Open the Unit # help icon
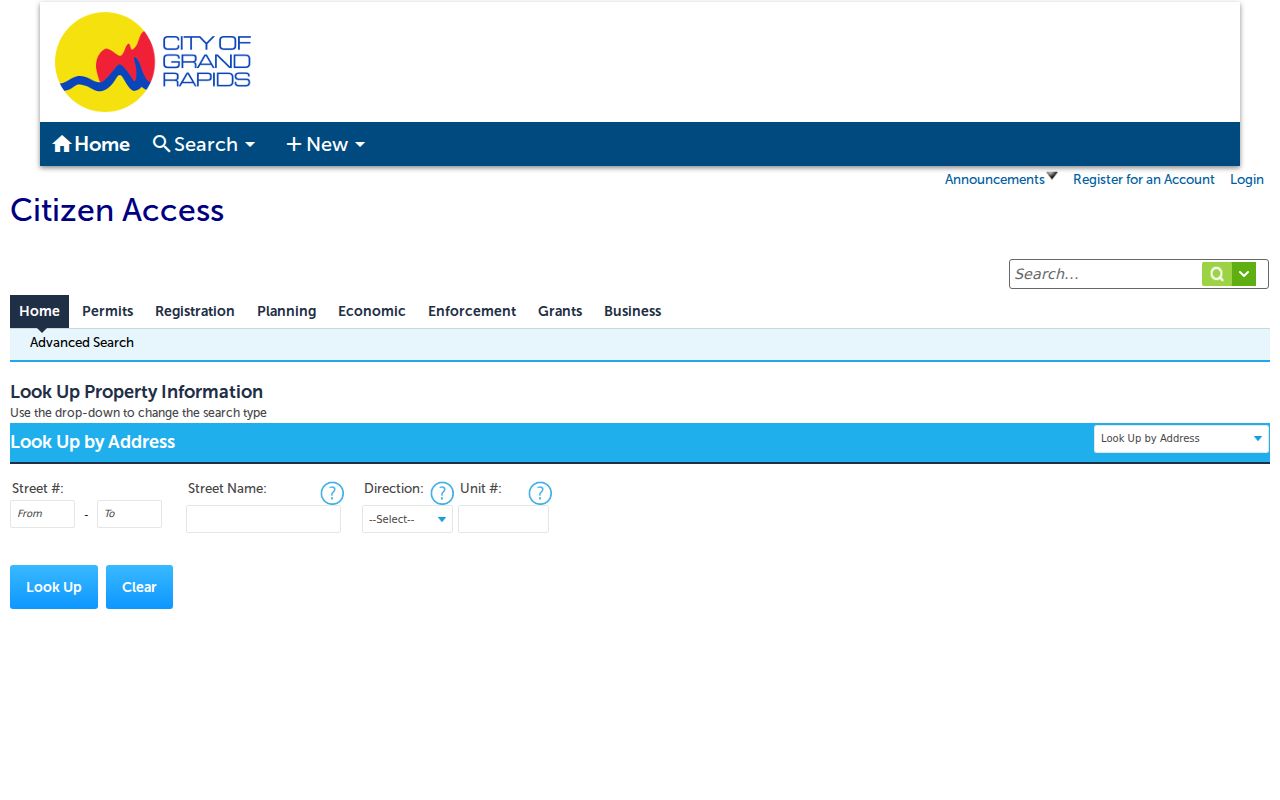This screenshot has width=1280, height=800. click(x=540, y=493)
